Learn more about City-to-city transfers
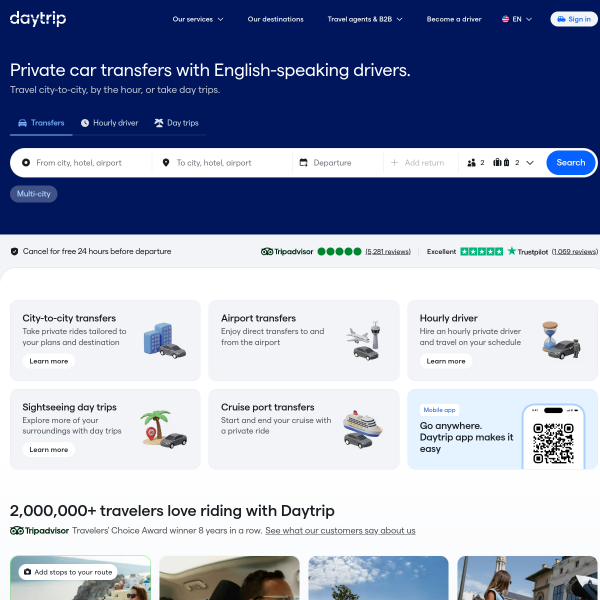 coord(49,361)
